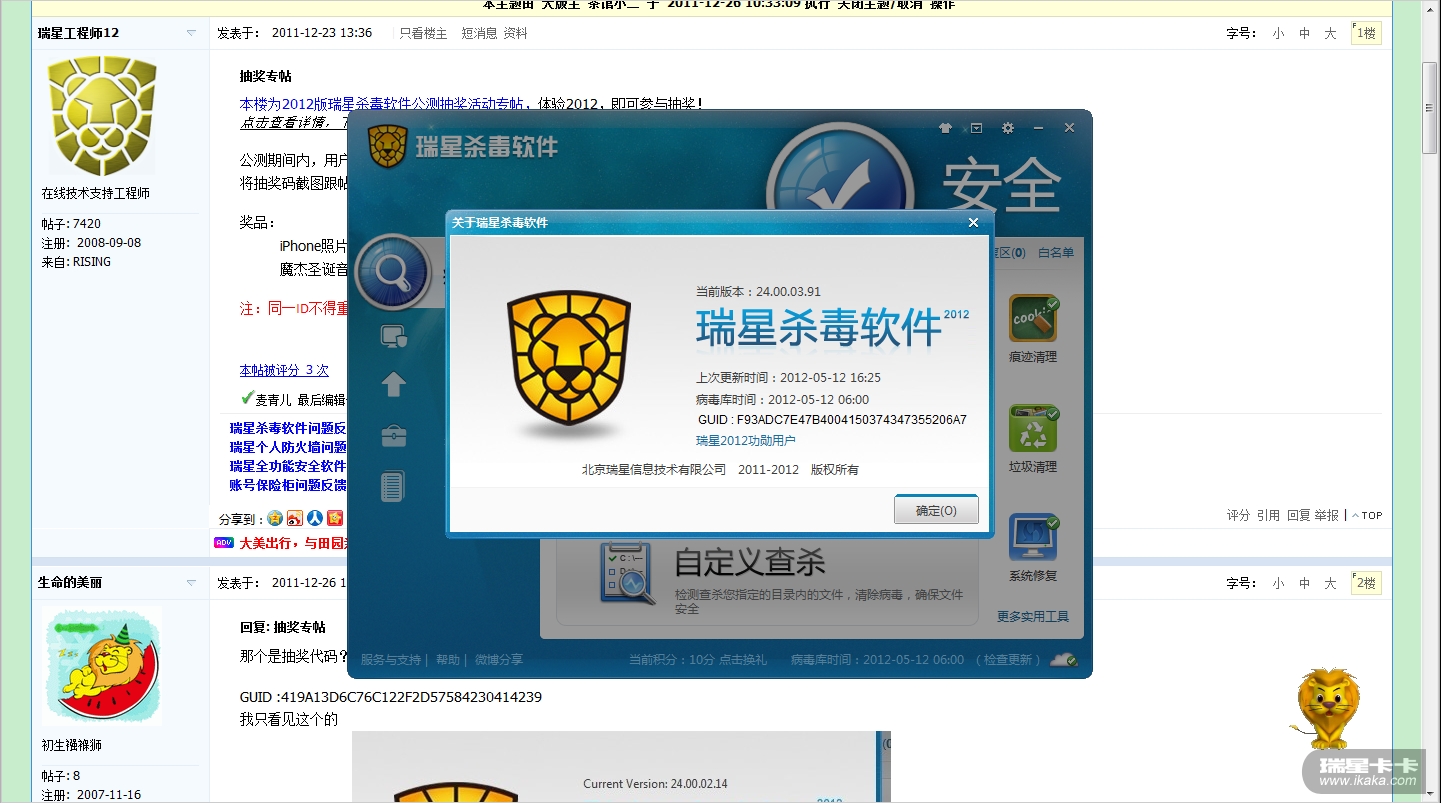The height and width of the screenshot is (803, 1441).
Task: Click 回复 on the first post
Action: pos(1298,515)
